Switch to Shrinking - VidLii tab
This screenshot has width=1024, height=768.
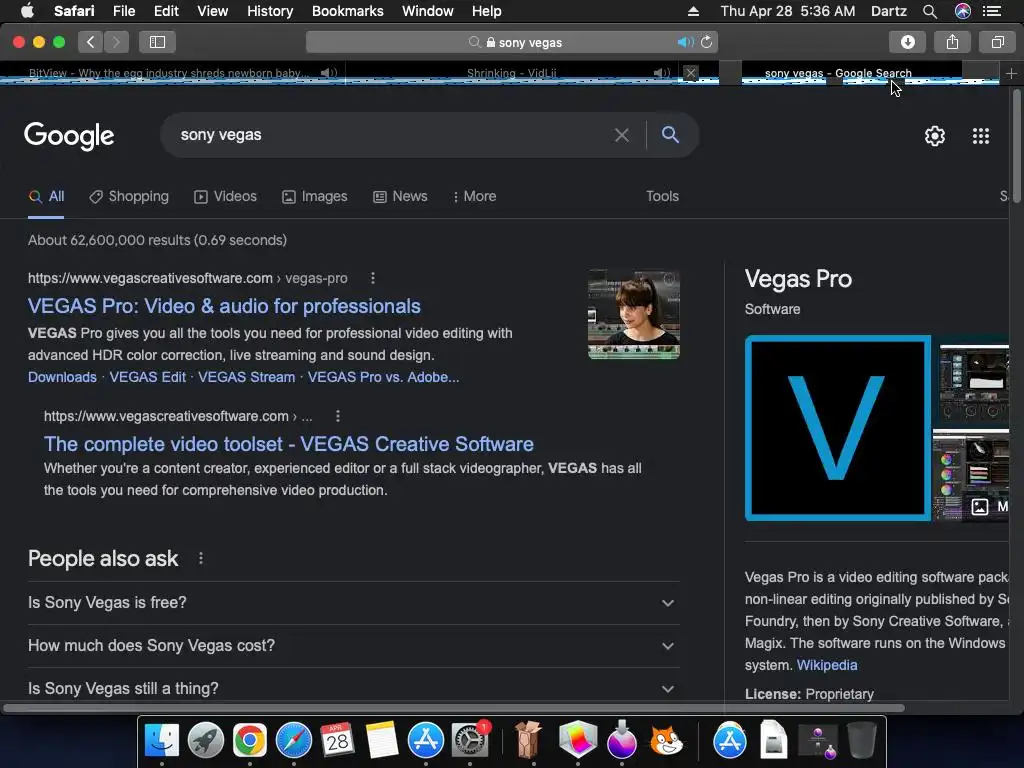(512, 73)
